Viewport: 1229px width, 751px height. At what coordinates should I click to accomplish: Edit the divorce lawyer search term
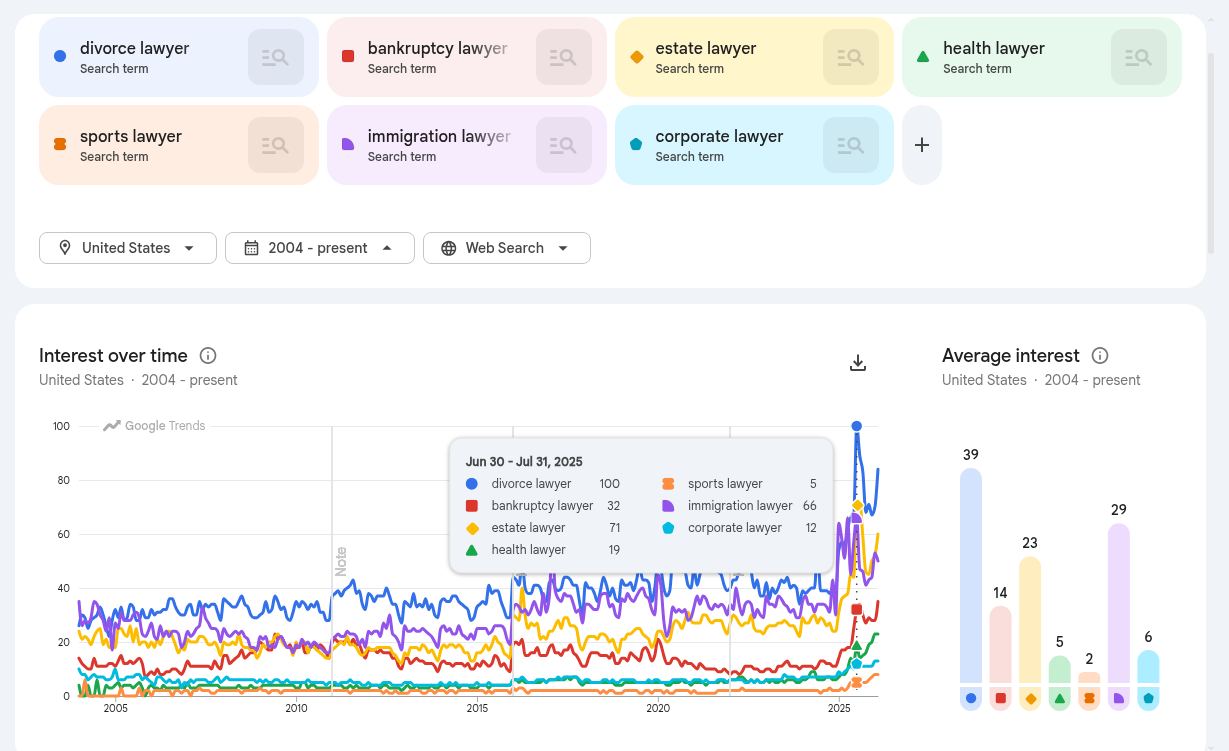click(134, 48)
